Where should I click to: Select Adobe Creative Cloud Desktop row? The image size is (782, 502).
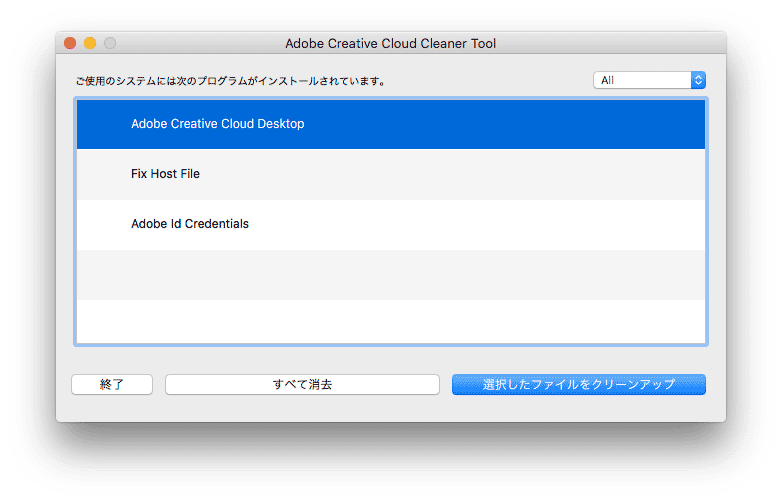(x=391, y=124)
